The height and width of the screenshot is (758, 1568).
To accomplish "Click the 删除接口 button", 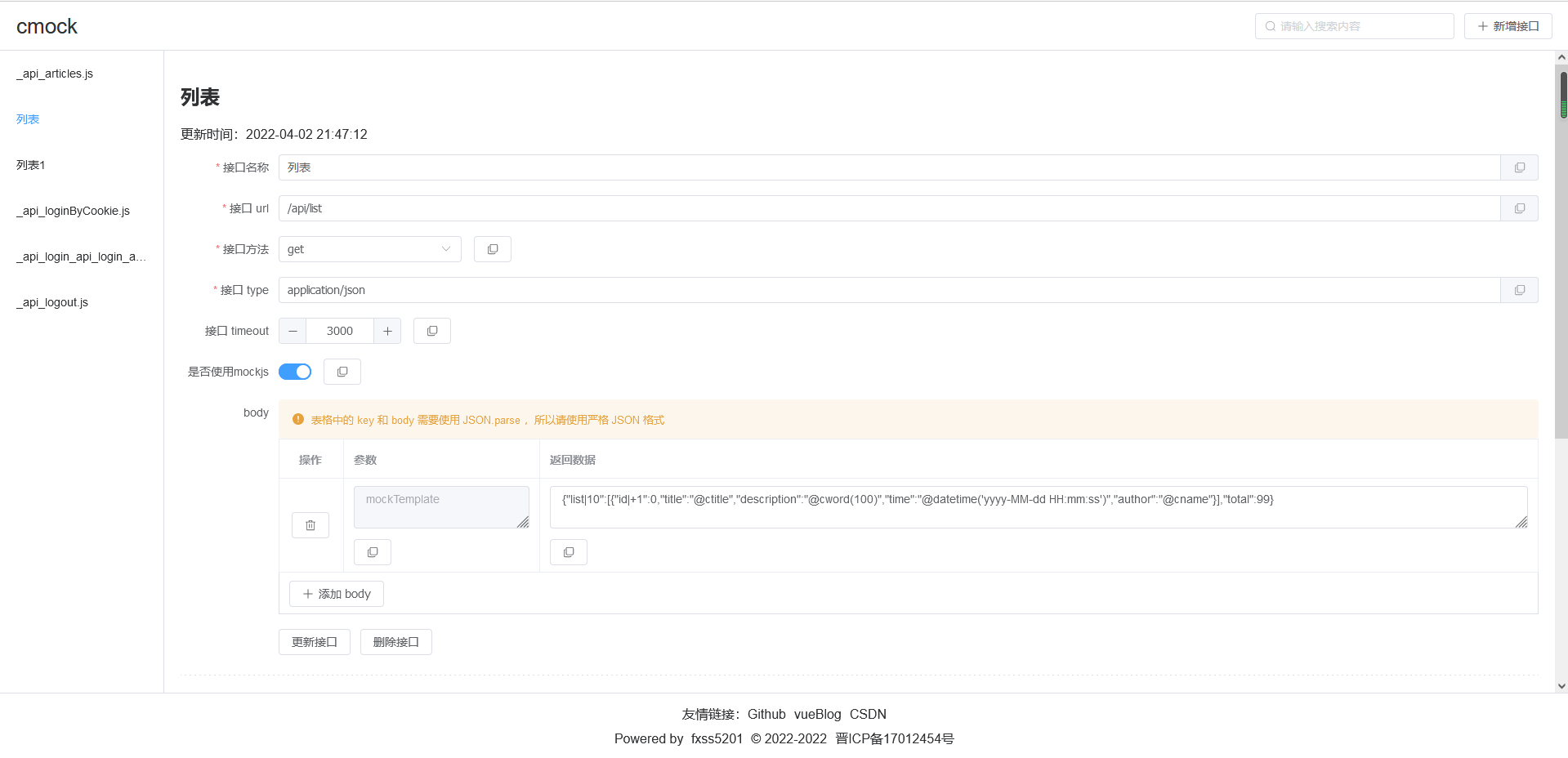I will 396,642.
